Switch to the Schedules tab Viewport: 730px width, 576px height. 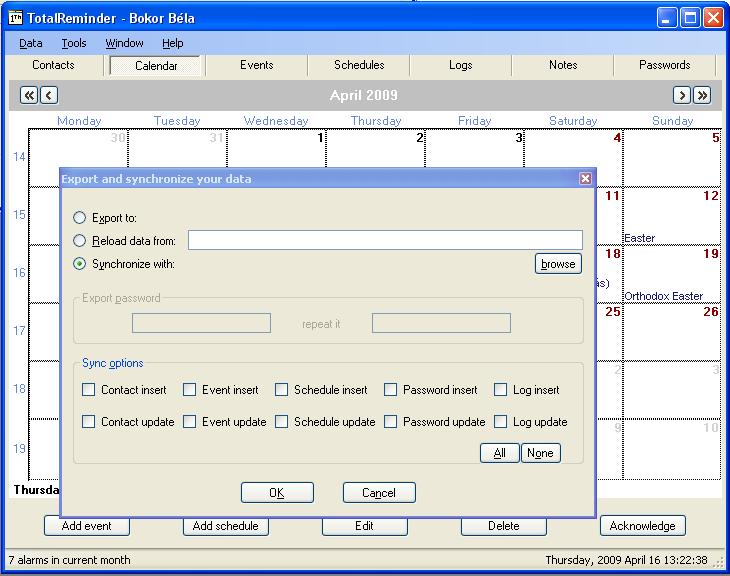[x=359, y=65]
